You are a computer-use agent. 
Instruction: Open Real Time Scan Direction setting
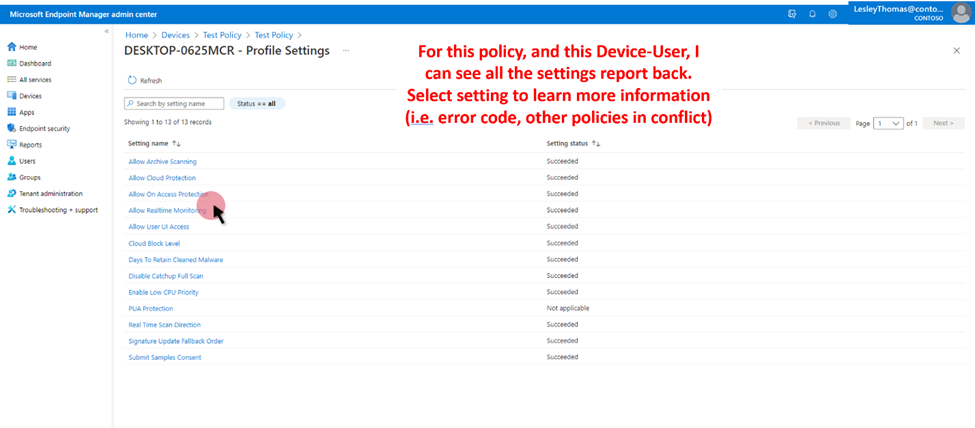pyautogui.click(x=164, y=325)
